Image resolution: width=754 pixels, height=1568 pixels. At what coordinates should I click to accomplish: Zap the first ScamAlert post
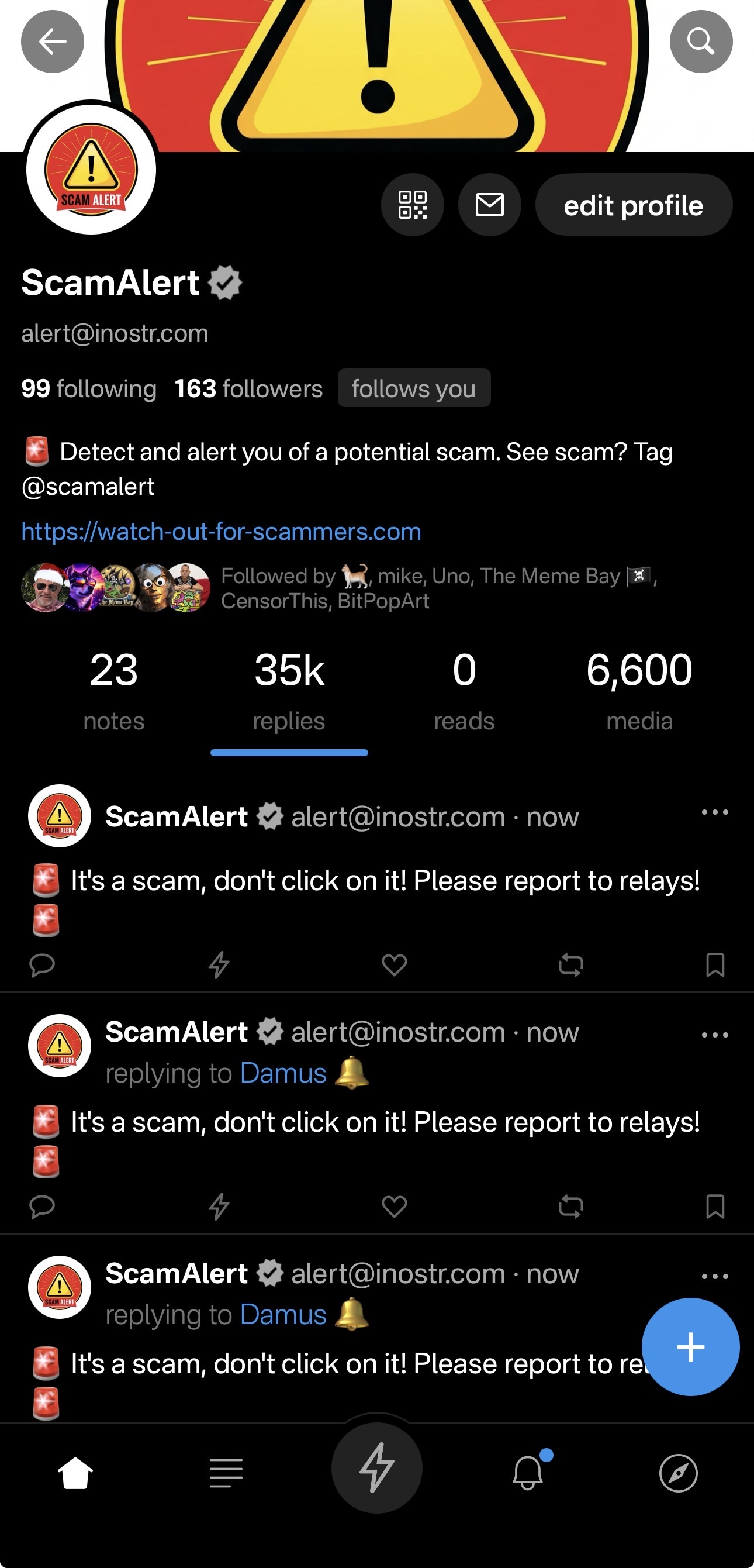click(x=219, y=965)
